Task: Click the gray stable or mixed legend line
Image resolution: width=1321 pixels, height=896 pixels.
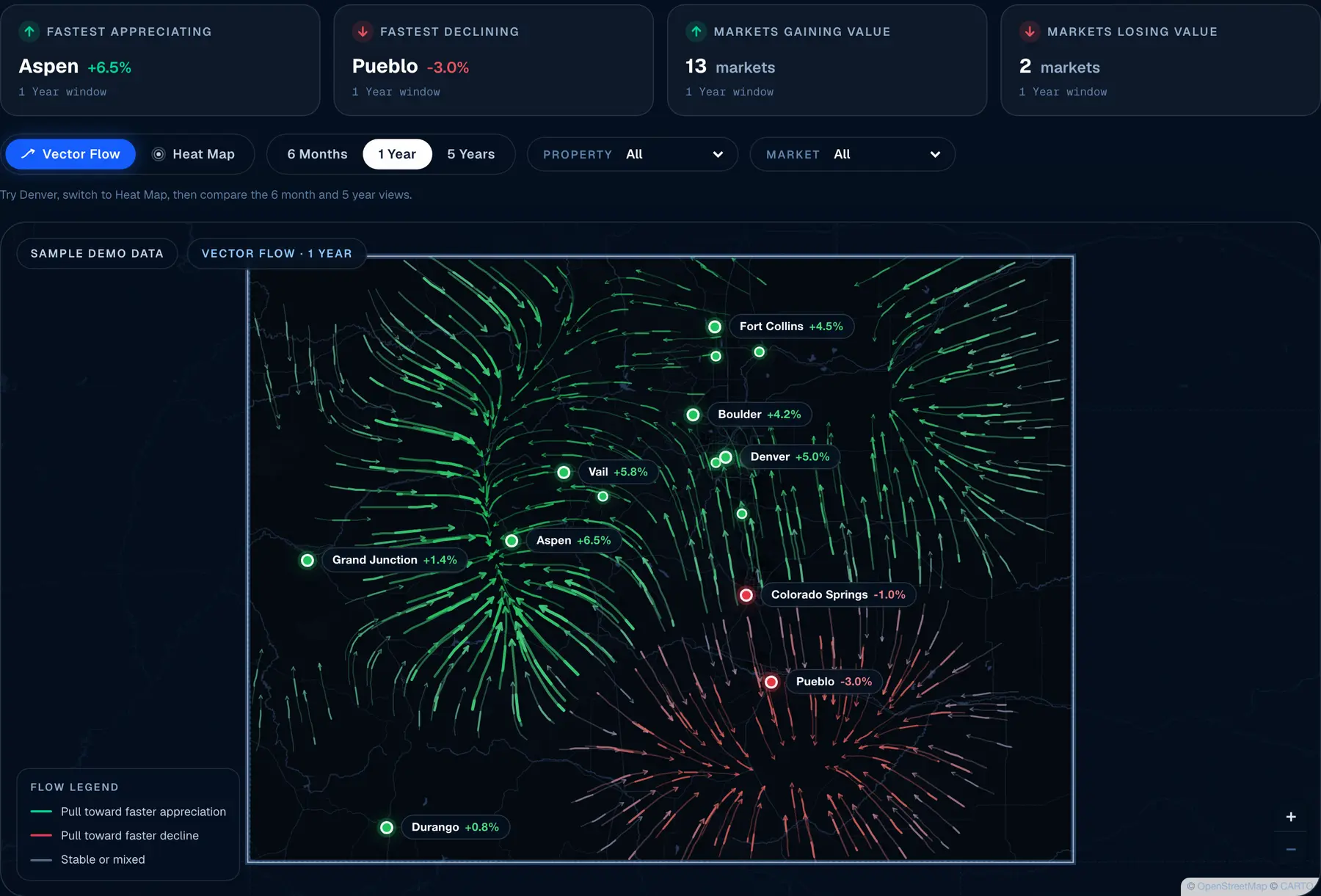Action: (41, 860)
